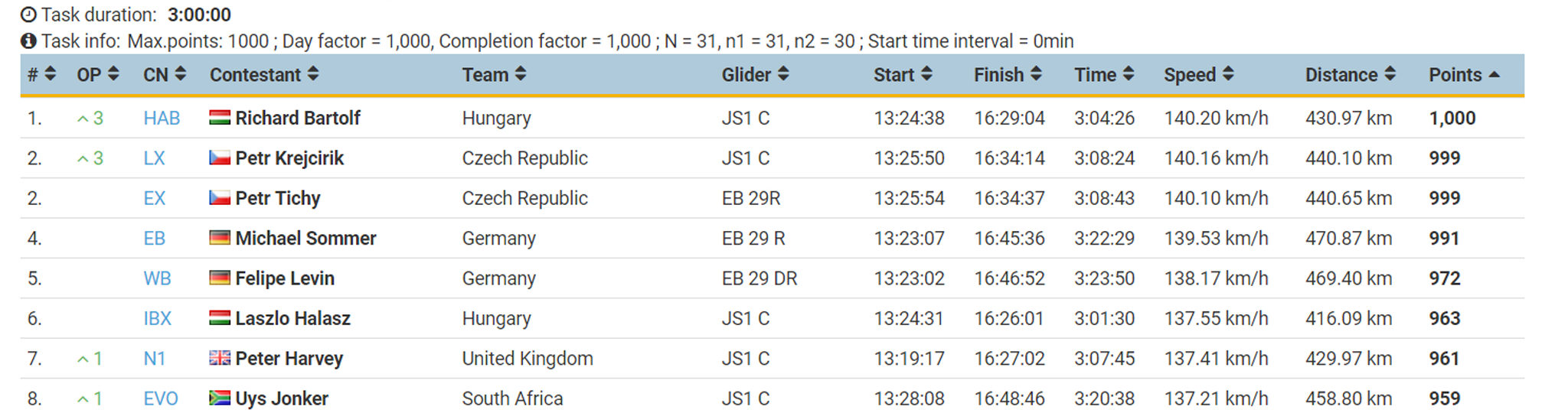Viewport: 1568px width, 413px height.
Task: Sort the table by Glider type
Action: (x=754, y=75)
